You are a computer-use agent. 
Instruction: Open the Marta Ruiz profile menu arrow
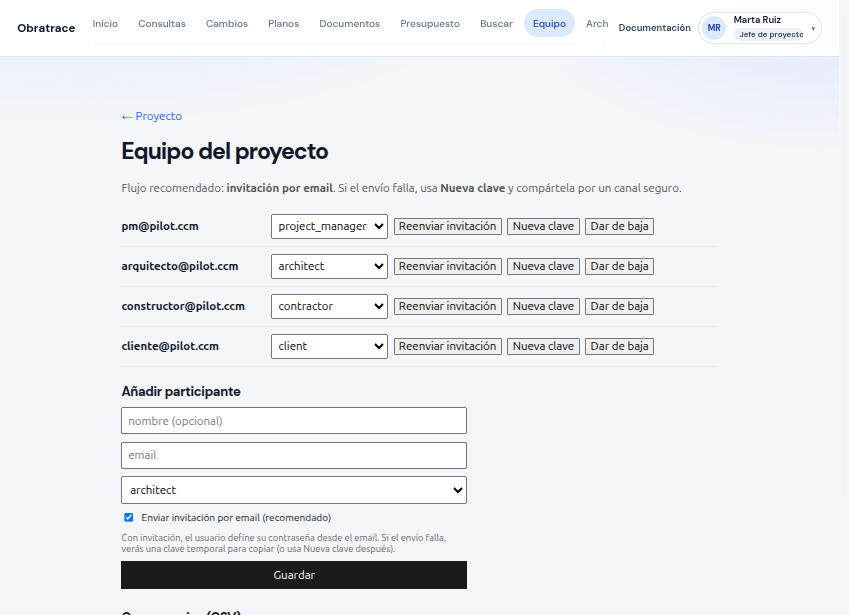[813, 29]
